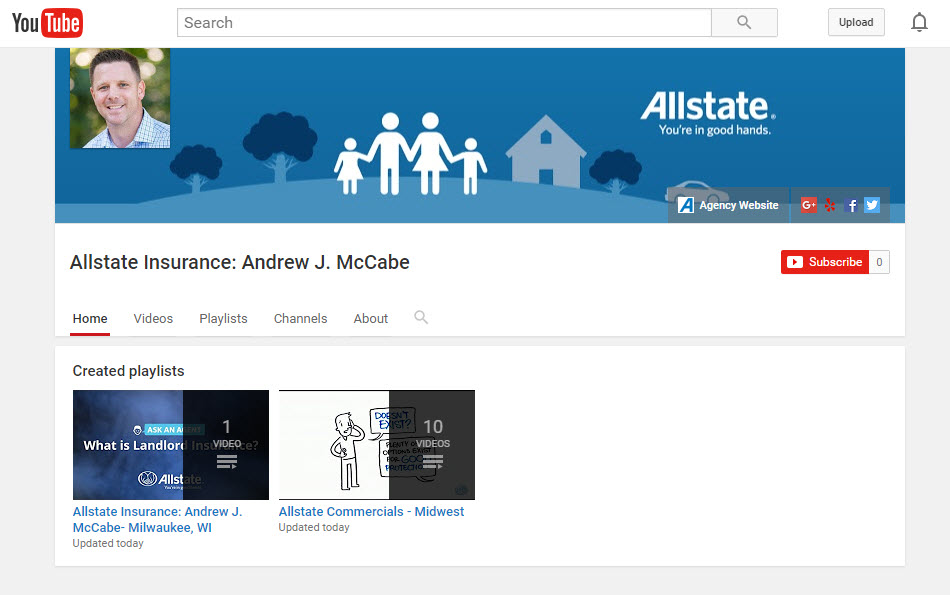
Task: Switch to the Channels tab
Action: coord(301,319)
